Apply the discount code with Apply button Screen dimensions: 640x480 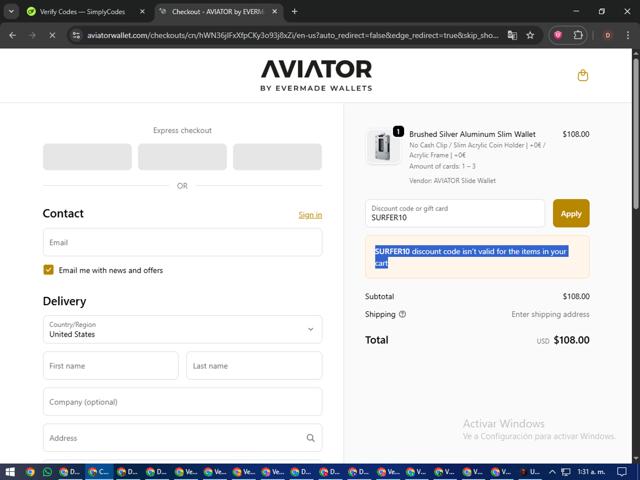pyautogui.click(x=571, y=213)
